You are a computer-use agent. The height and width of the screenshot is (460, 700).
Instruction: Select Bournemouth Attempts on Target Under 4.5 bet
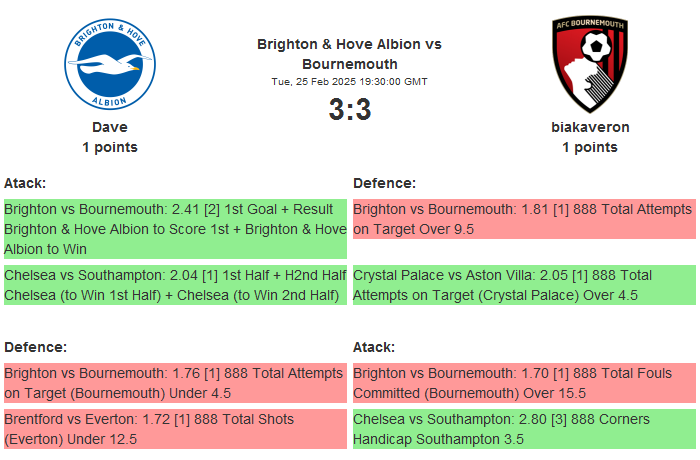click(175, 383)
